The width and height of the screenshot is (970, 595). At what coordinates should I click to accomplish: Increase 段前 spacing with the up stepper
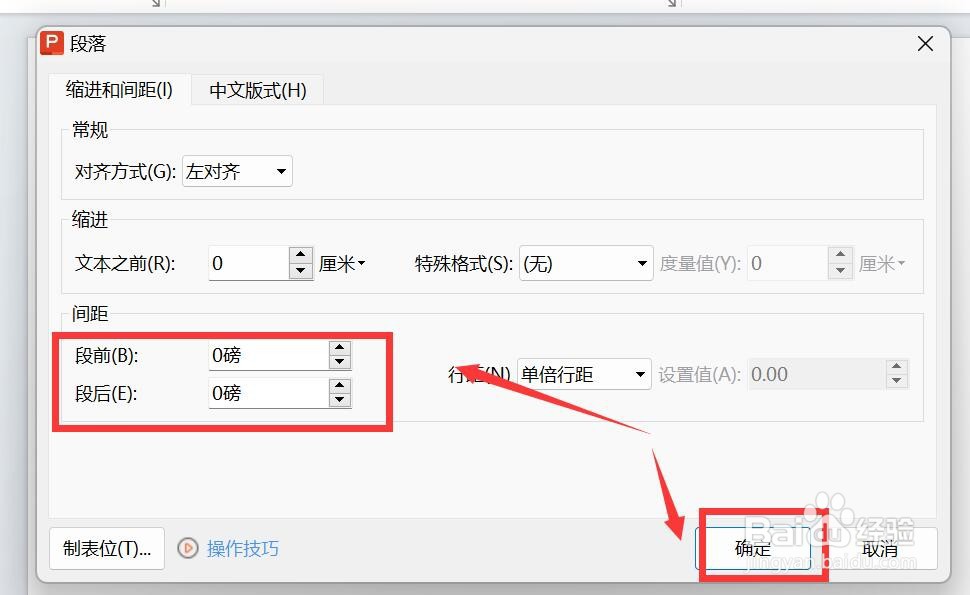pyautogui.click(x=339, y=349)
